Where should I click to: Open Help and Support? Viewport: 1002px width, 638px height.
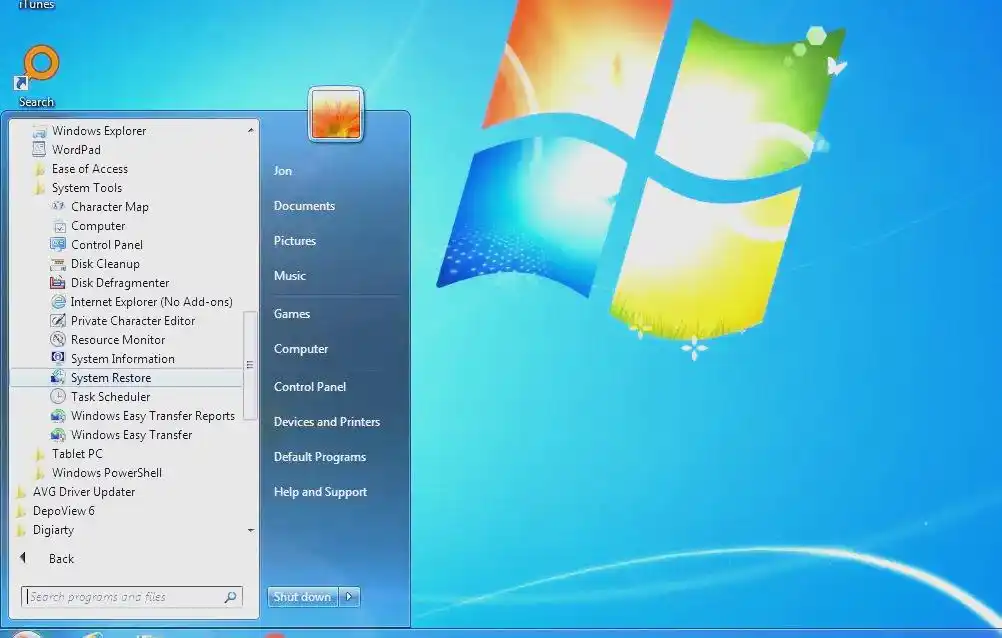coord(320,491)
